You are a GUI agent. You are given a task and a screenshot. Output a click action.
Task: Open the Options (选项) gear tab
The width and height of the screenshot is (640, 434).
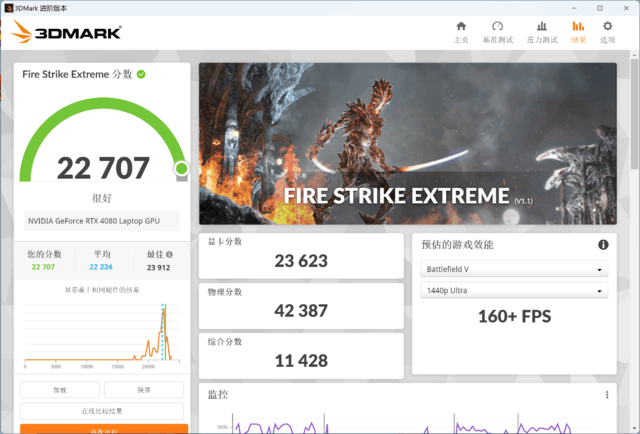pos(607,32)
